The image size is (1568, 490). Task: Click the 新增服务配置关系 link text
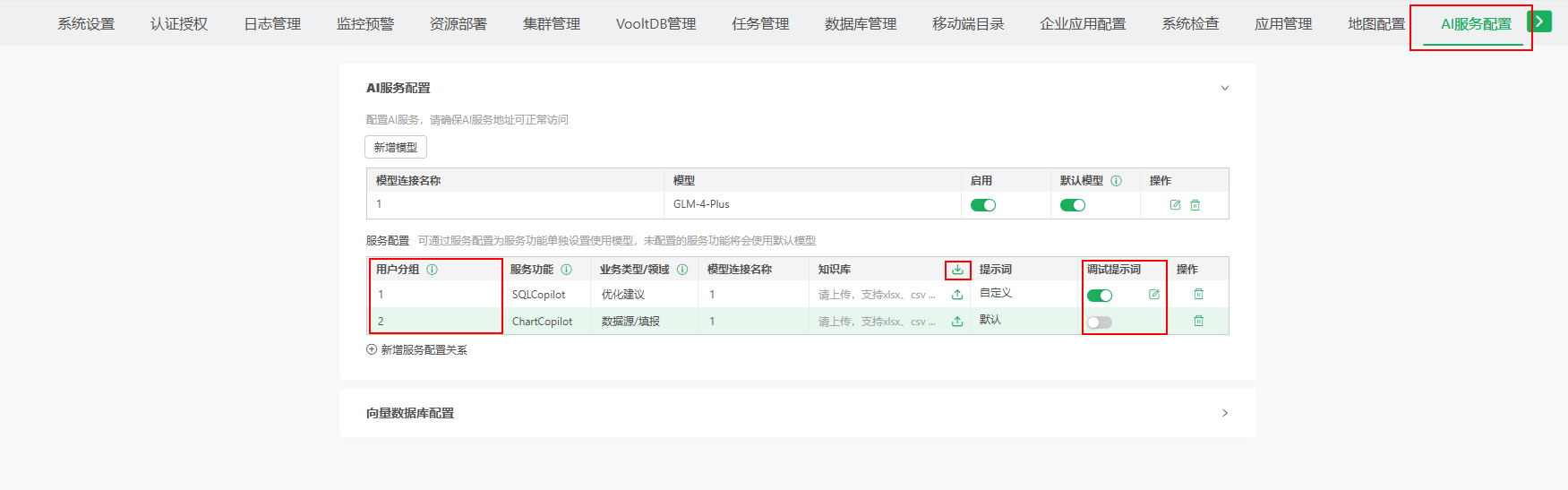tap(424, 350)
